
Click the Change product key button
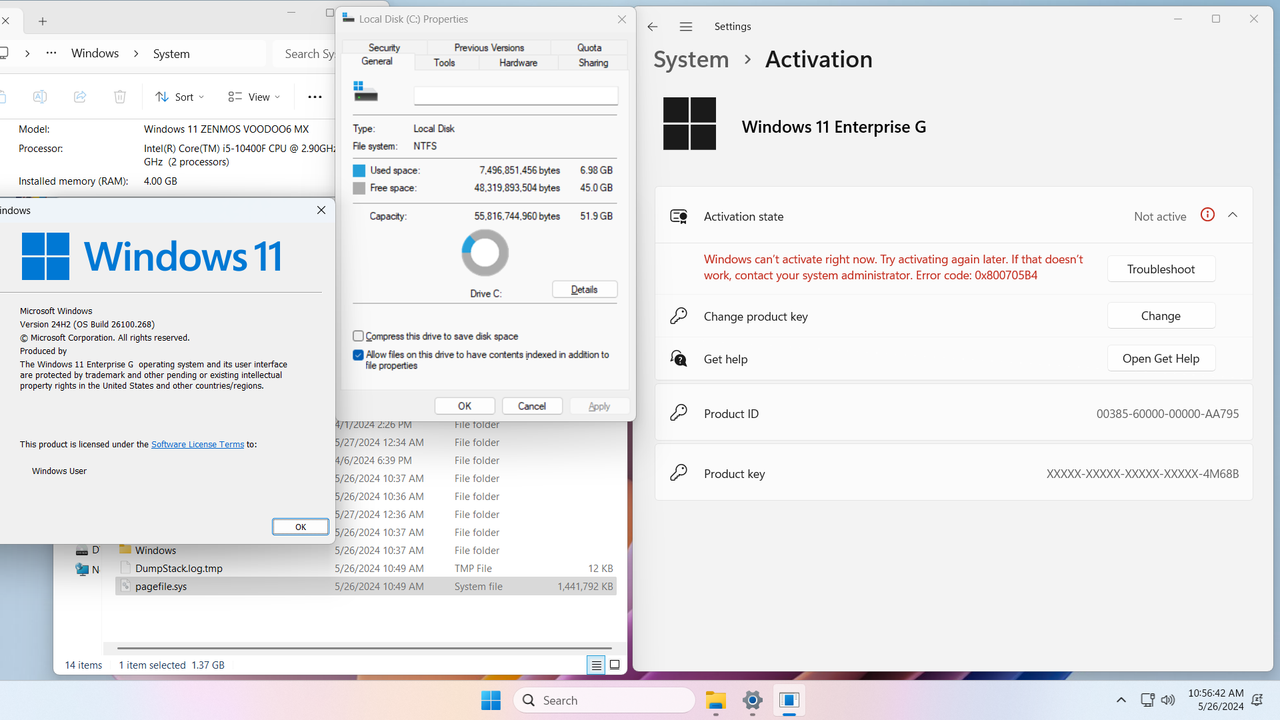1161,316
